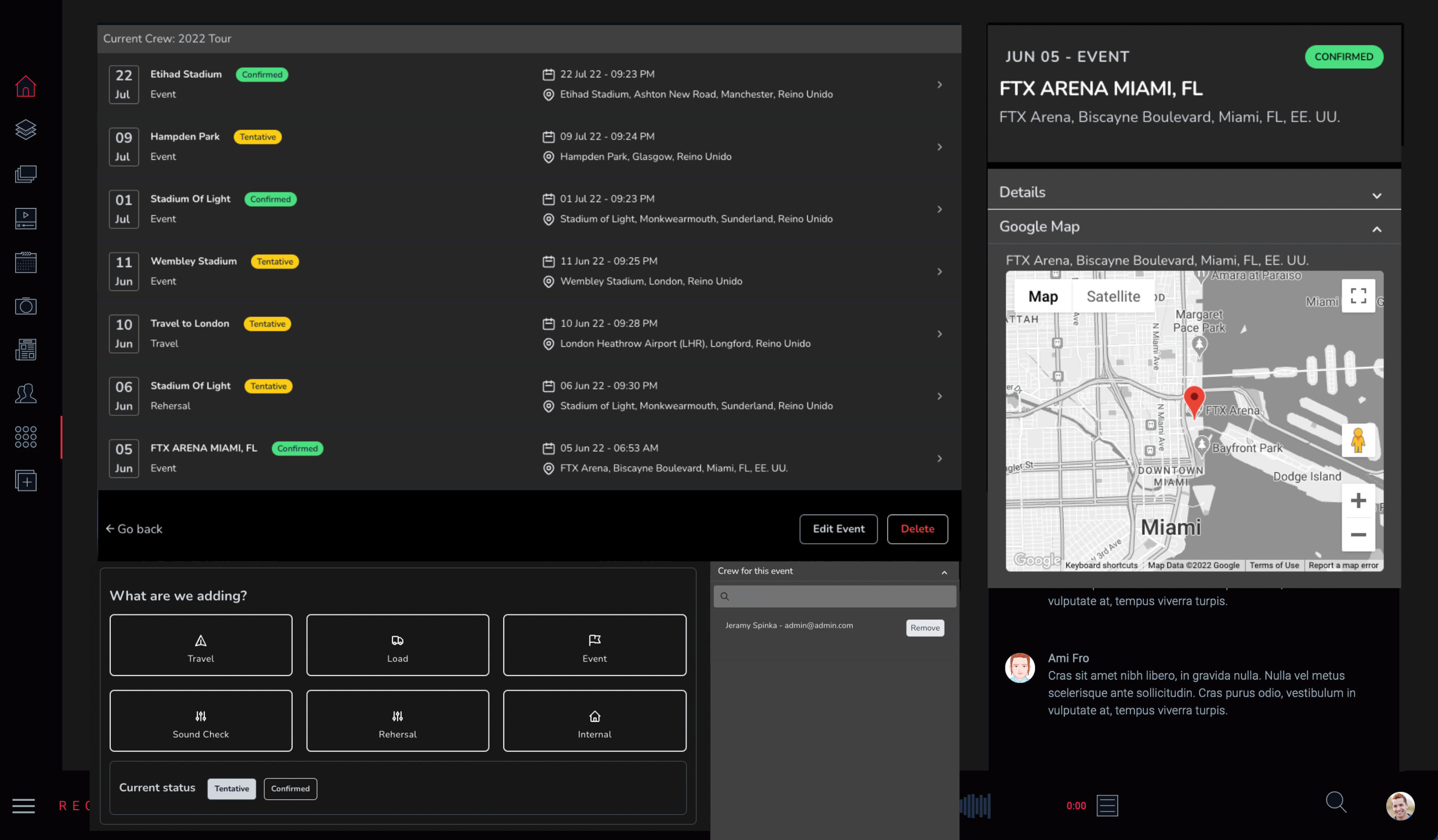Open the home icon in sidebar
Screen dimensions: 1438x840
click(x=26, y=86)
